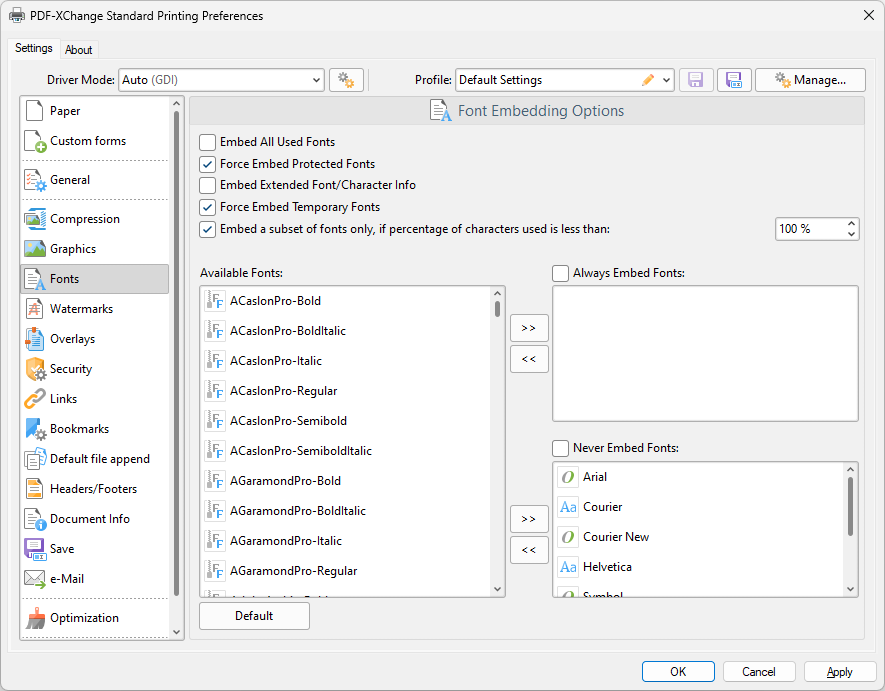Uncheck Force Embed Protected Fonts
Image resolution: width=885 pixels, height=691 pixels.
(208, 164)
